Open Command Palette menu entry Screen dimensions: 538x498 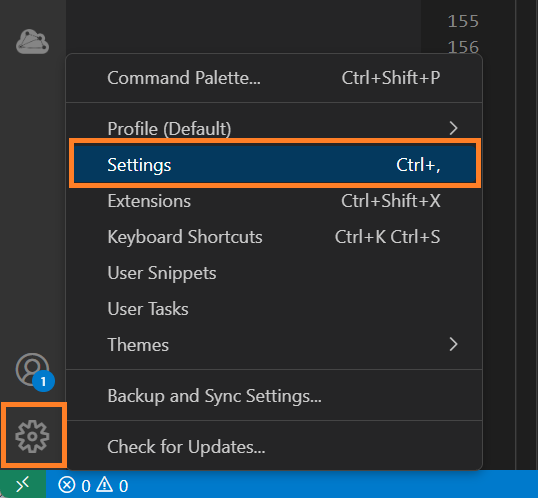274,78
